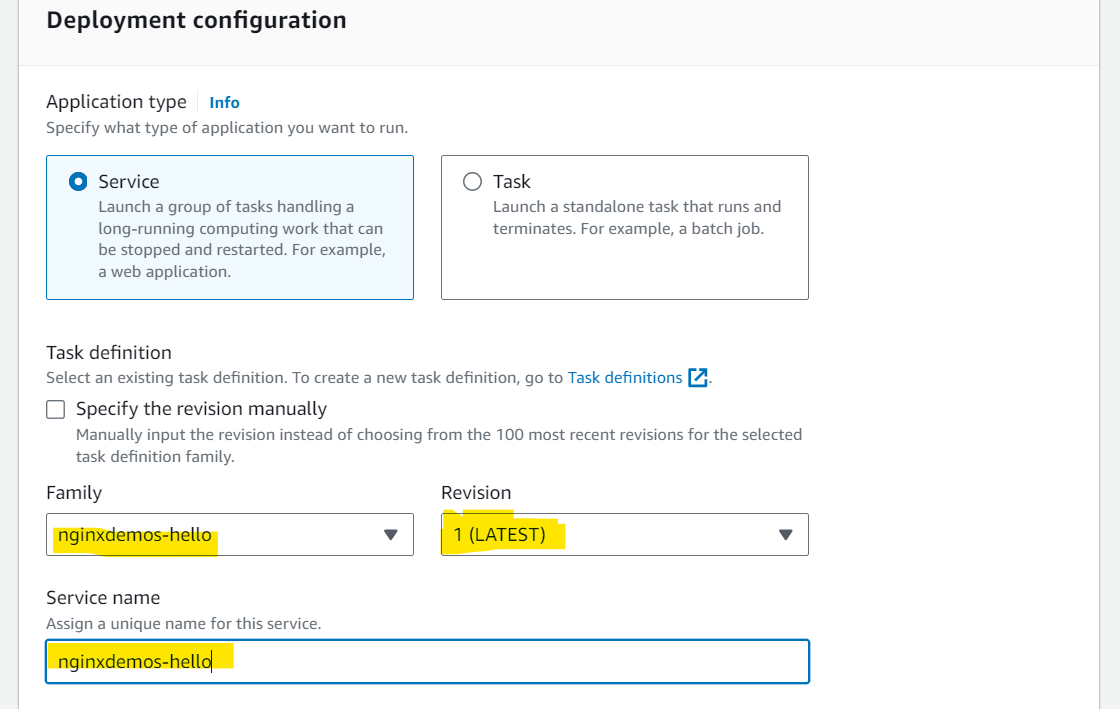Click the Info link beside Application type
The width and height of the screenshot is (1120, 709).
click(224, 103)
